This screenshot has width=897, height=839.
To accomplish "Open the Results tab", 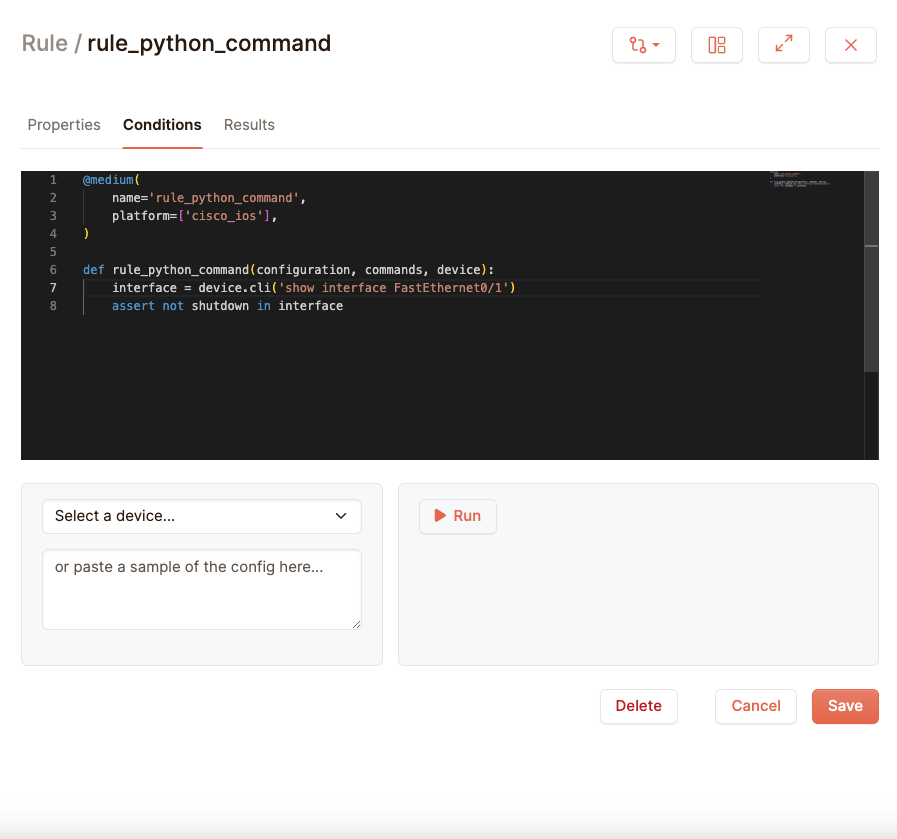I will pos(249,125).
